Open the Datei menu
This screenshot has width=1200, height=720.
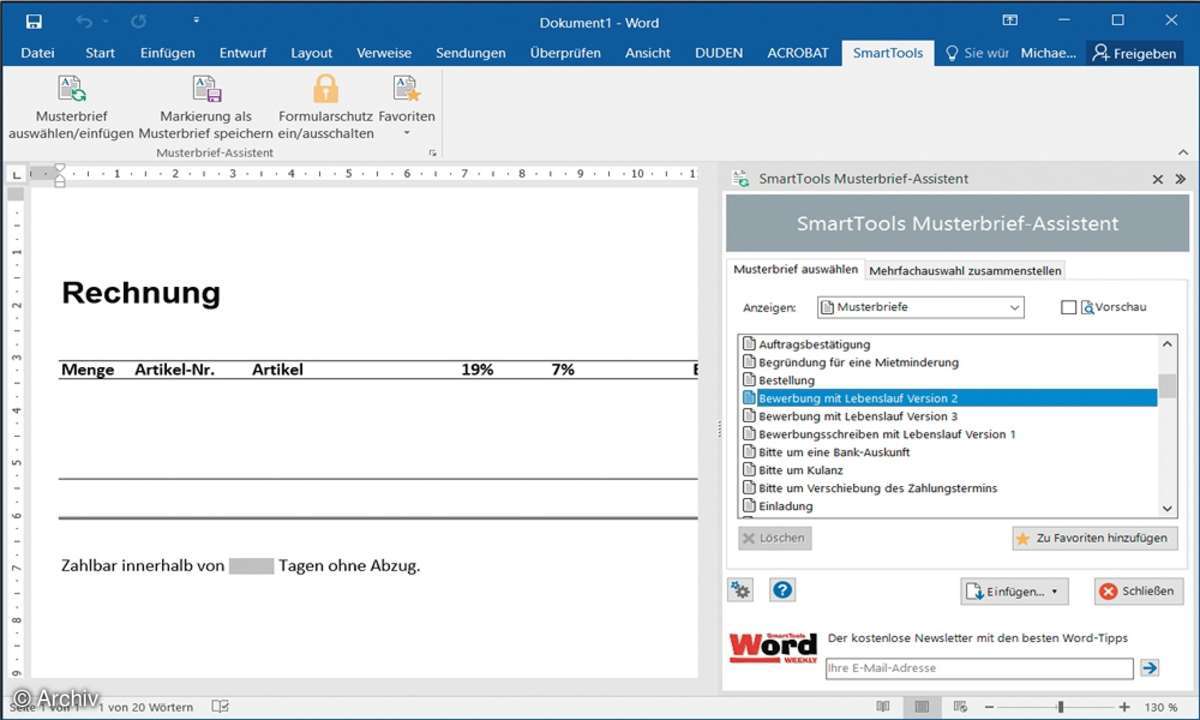click(x=38, y=53)
